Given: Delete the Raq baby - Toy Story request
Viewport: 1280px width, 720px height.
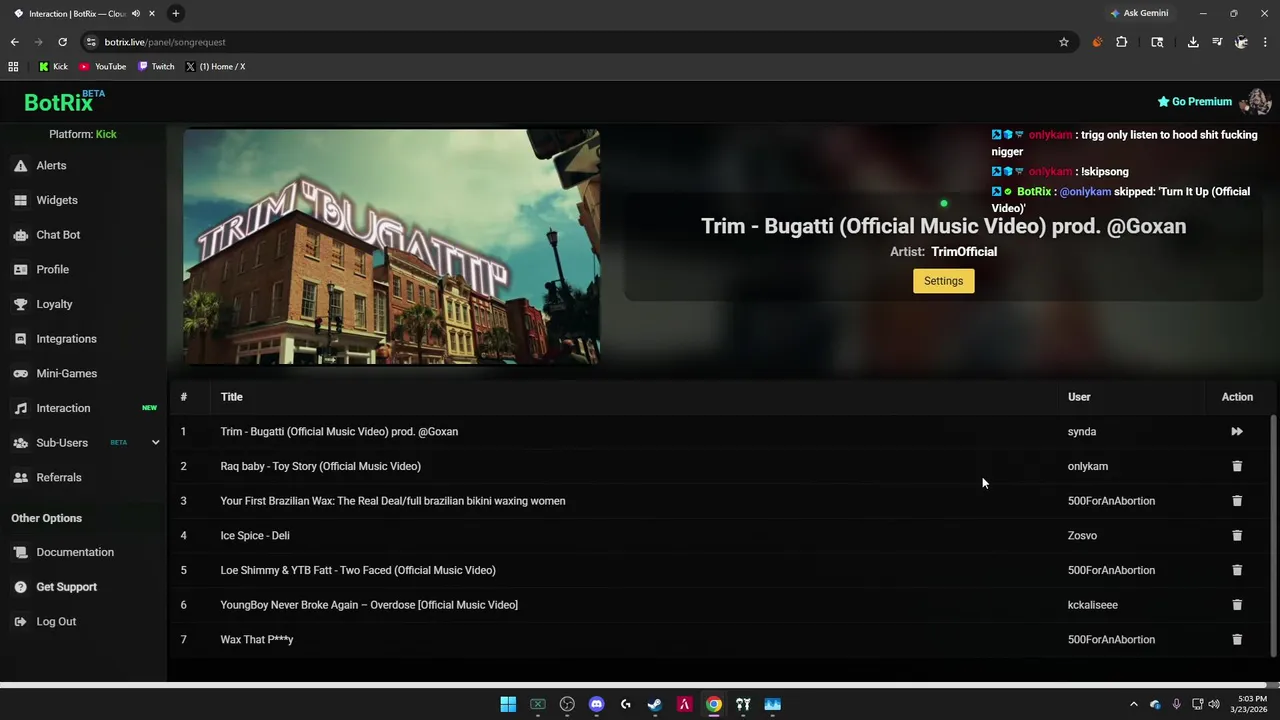Looking at the screenshot, I should click(x=1237, y=466).
